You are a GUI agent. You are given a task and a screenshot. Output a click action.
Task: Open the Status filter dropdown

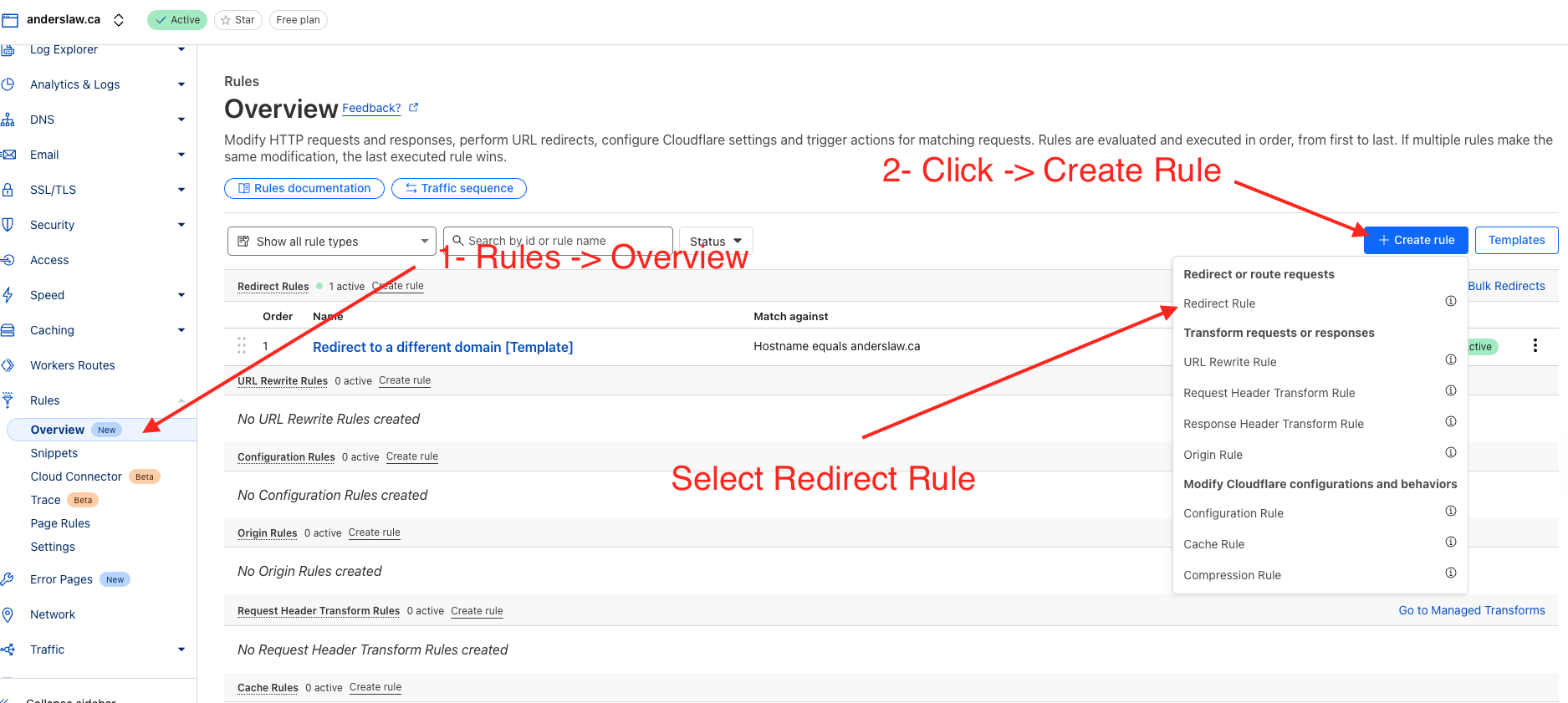715,242
